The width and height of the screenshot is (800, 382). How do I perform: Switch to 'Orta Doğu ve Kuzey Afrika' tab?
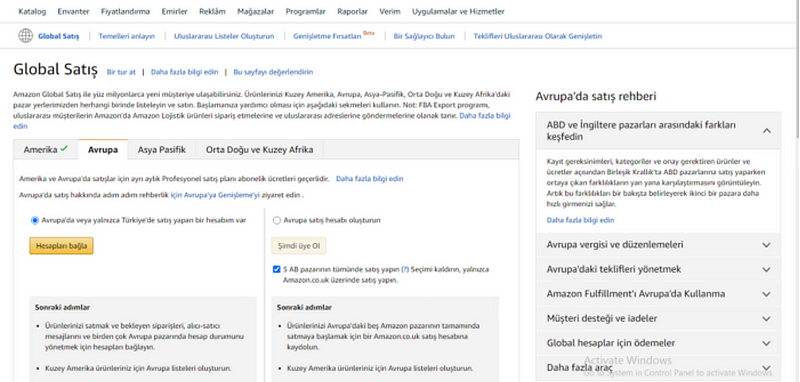(260, 150)
